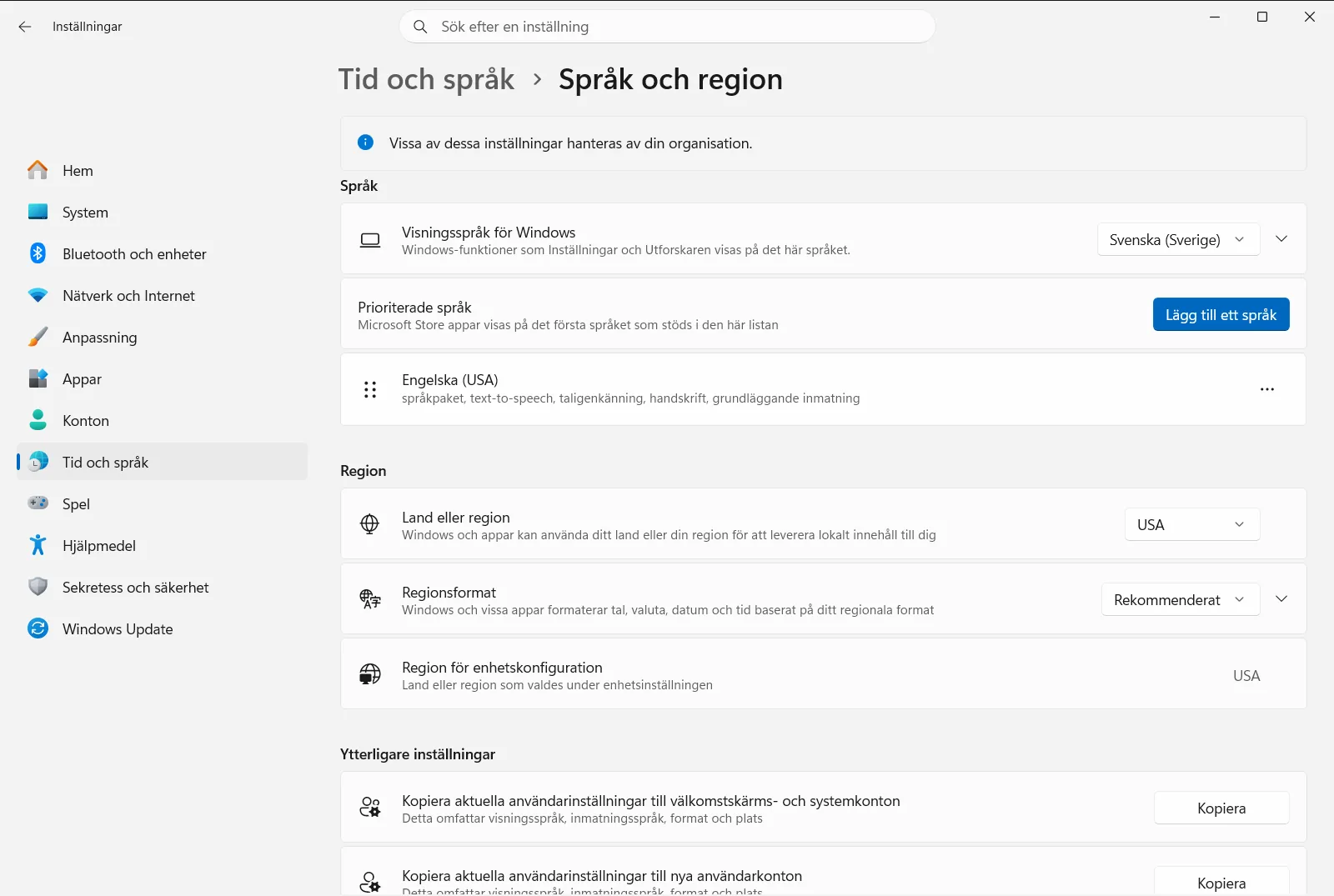
Task: Click the drag handle for Engelska (USA)
Action: point(370,389)
